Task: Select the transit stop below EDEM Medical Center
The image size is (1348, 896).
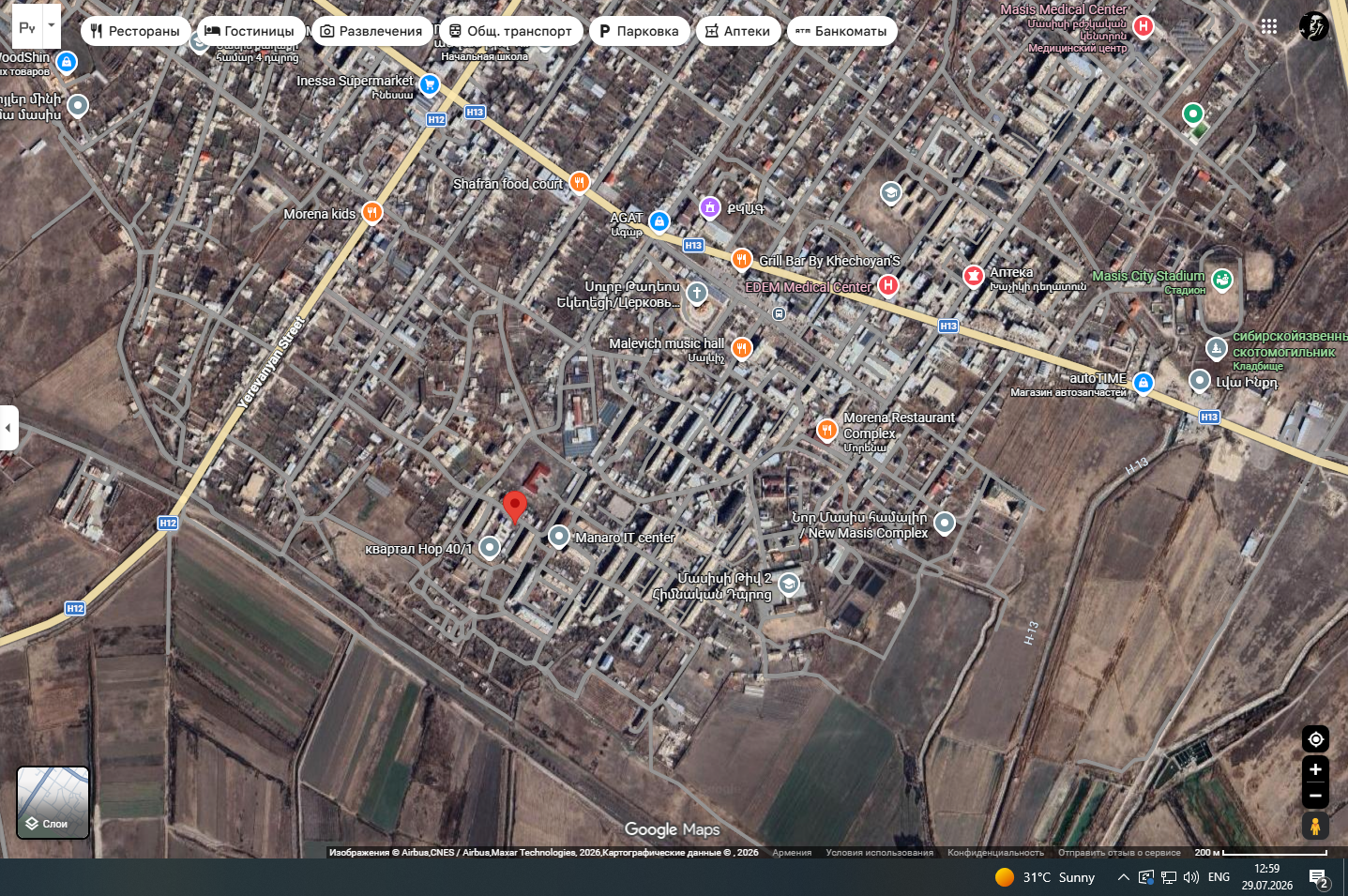Action: click(778, 313)
